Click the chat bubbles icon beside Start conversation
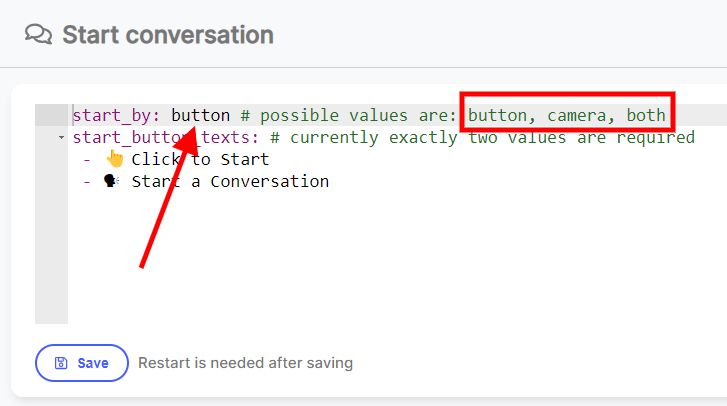 [x=38, y=34]
